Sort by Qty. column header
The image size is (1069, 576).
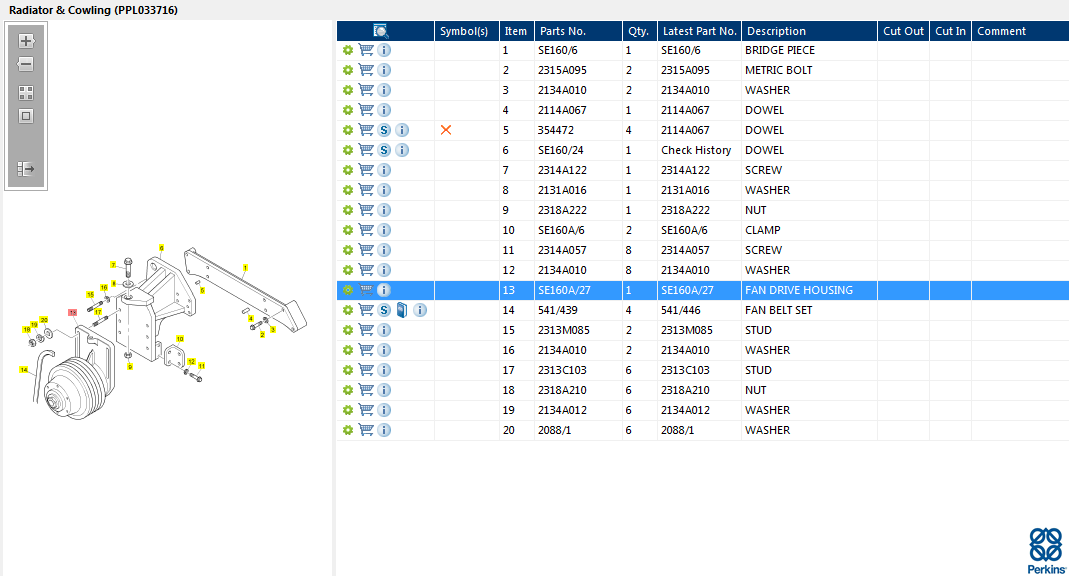point(639,31)
